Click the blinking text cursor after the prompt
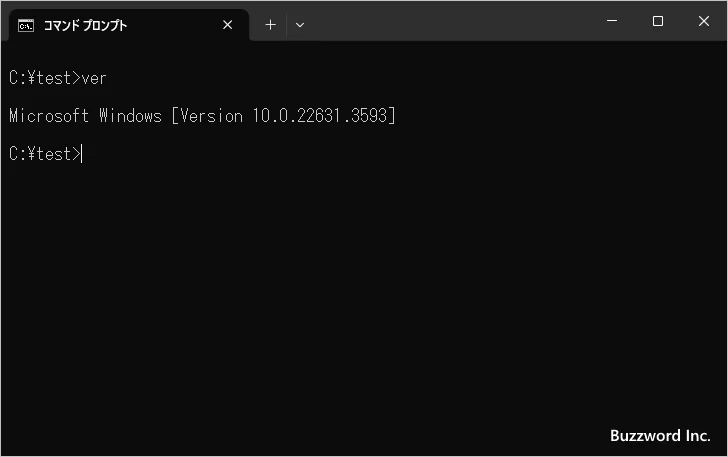 (82, 154)
